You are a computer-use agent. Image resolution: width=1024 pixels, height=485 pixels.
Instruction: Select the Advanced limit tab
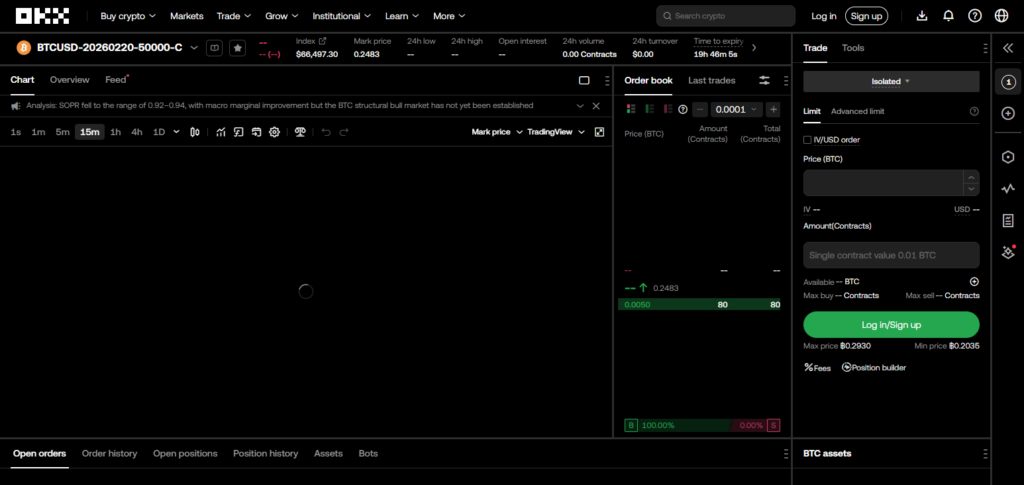[x=857, y=112]
